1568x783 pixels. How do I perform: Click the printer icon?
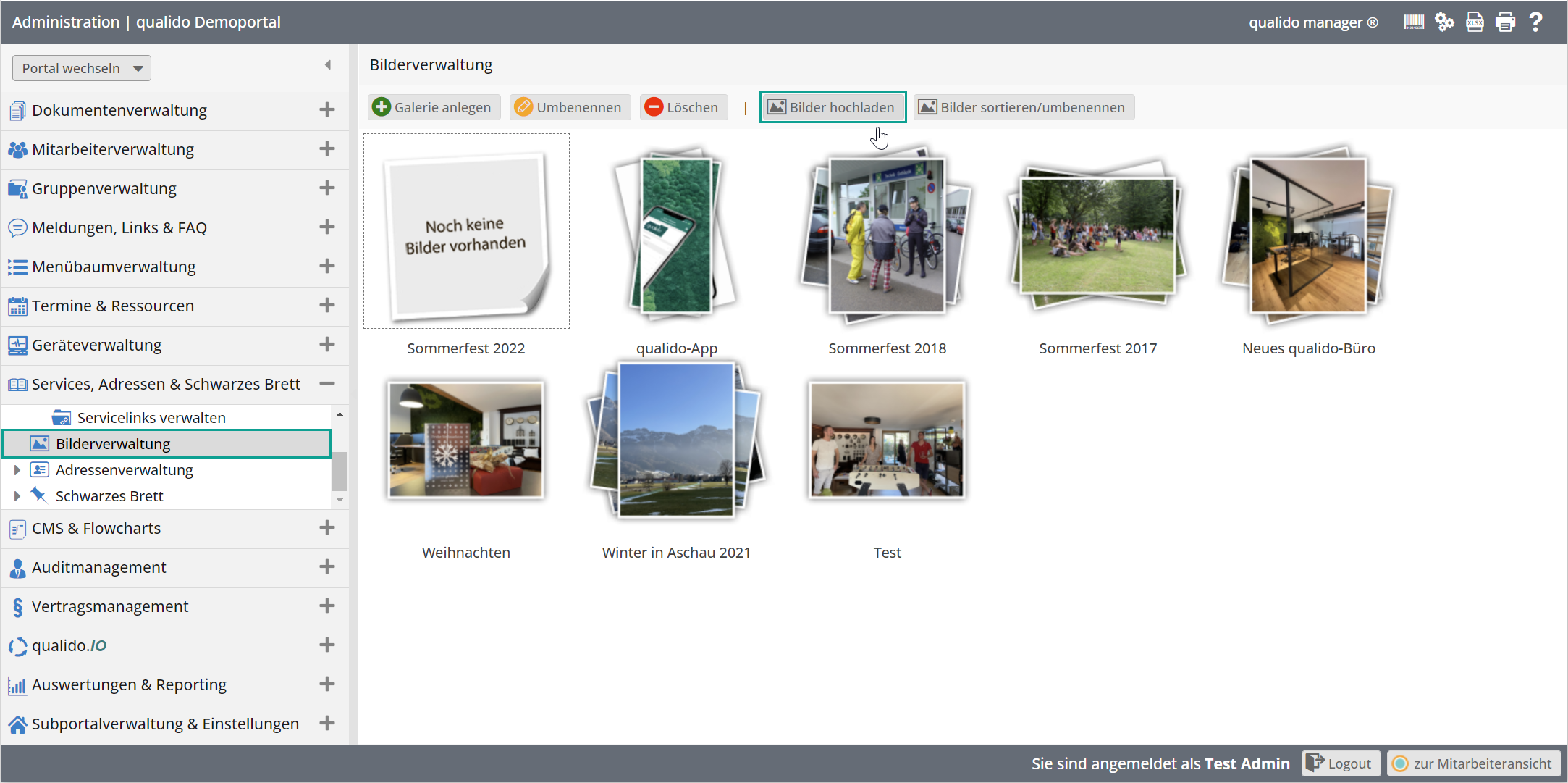(1505, 22)
